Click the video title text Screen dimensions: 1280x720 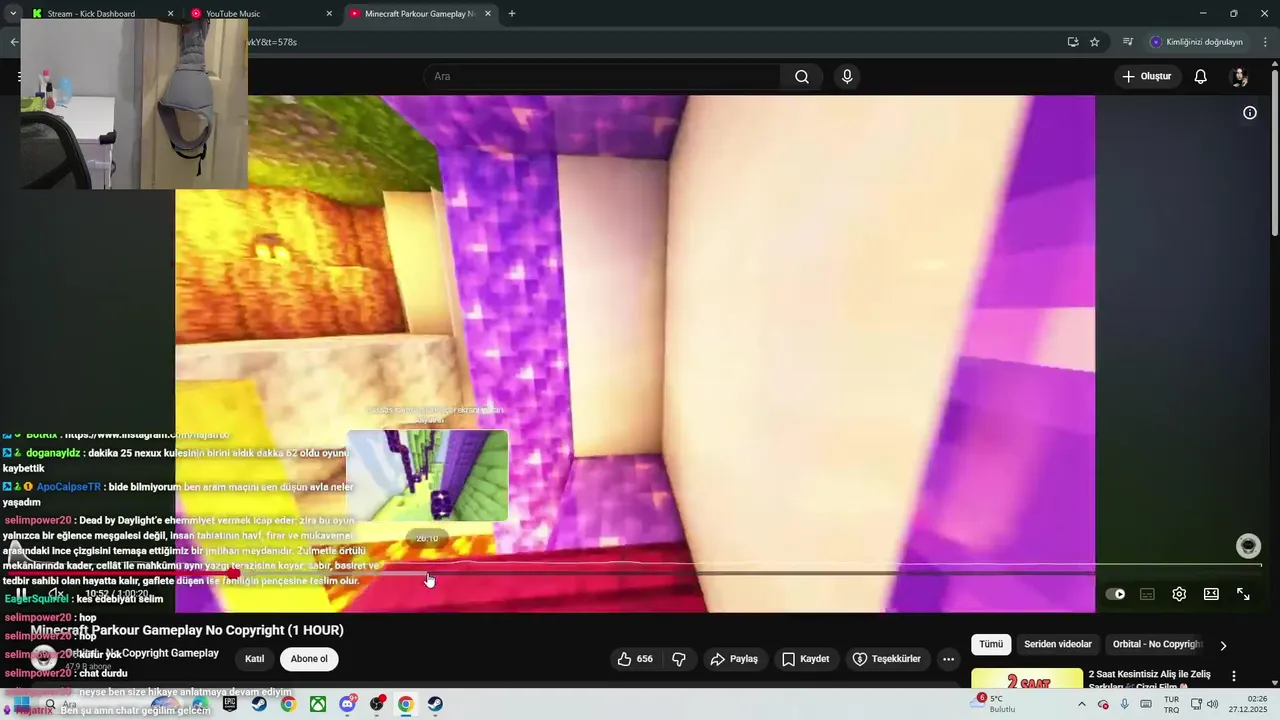(x=187, y=630)
